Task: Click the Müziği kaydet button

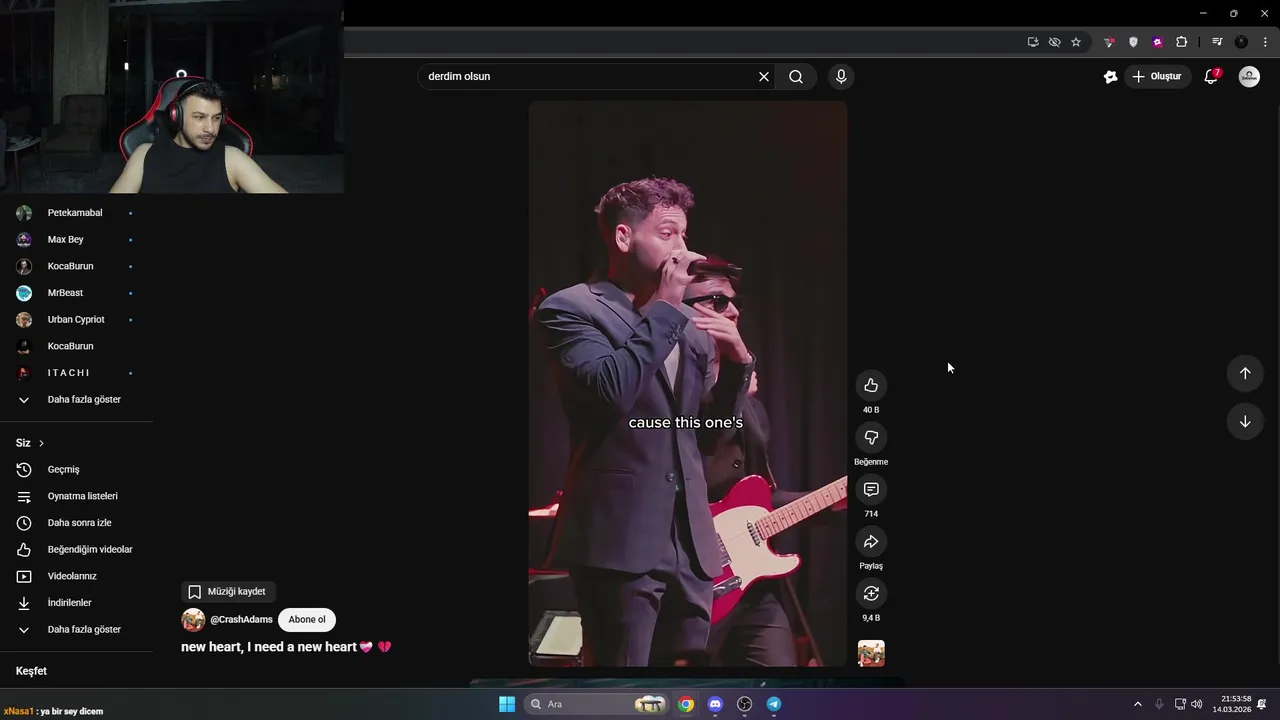Action: click(227, 592)
